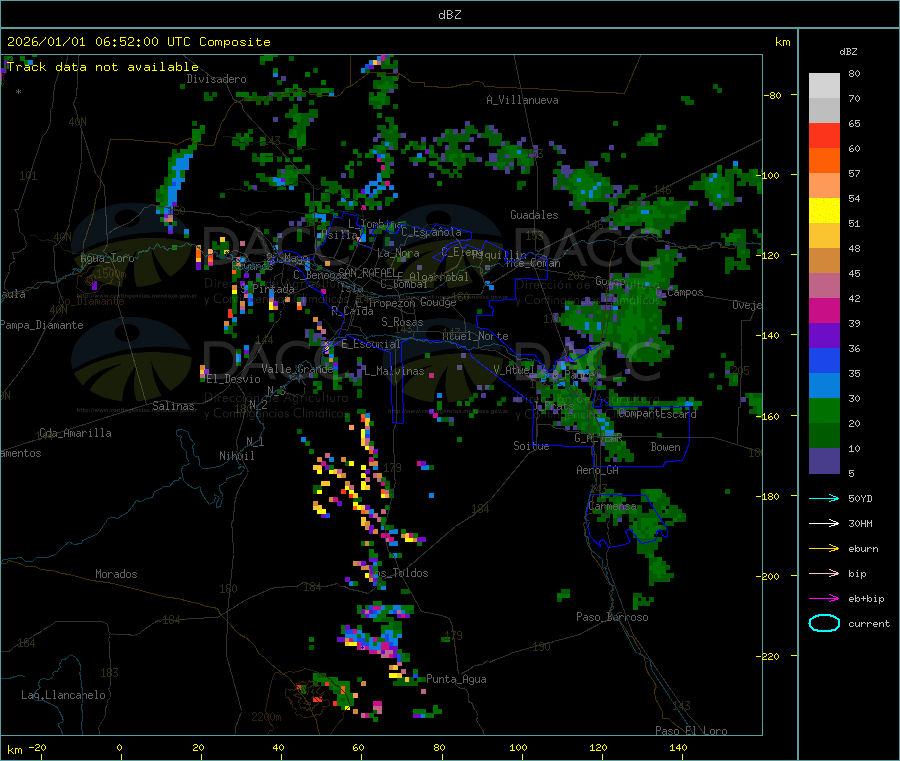The height and width of the screenshot is (761, 900).
Task: Click the 0 km horizontal axis tick
Action: [119, 747]
